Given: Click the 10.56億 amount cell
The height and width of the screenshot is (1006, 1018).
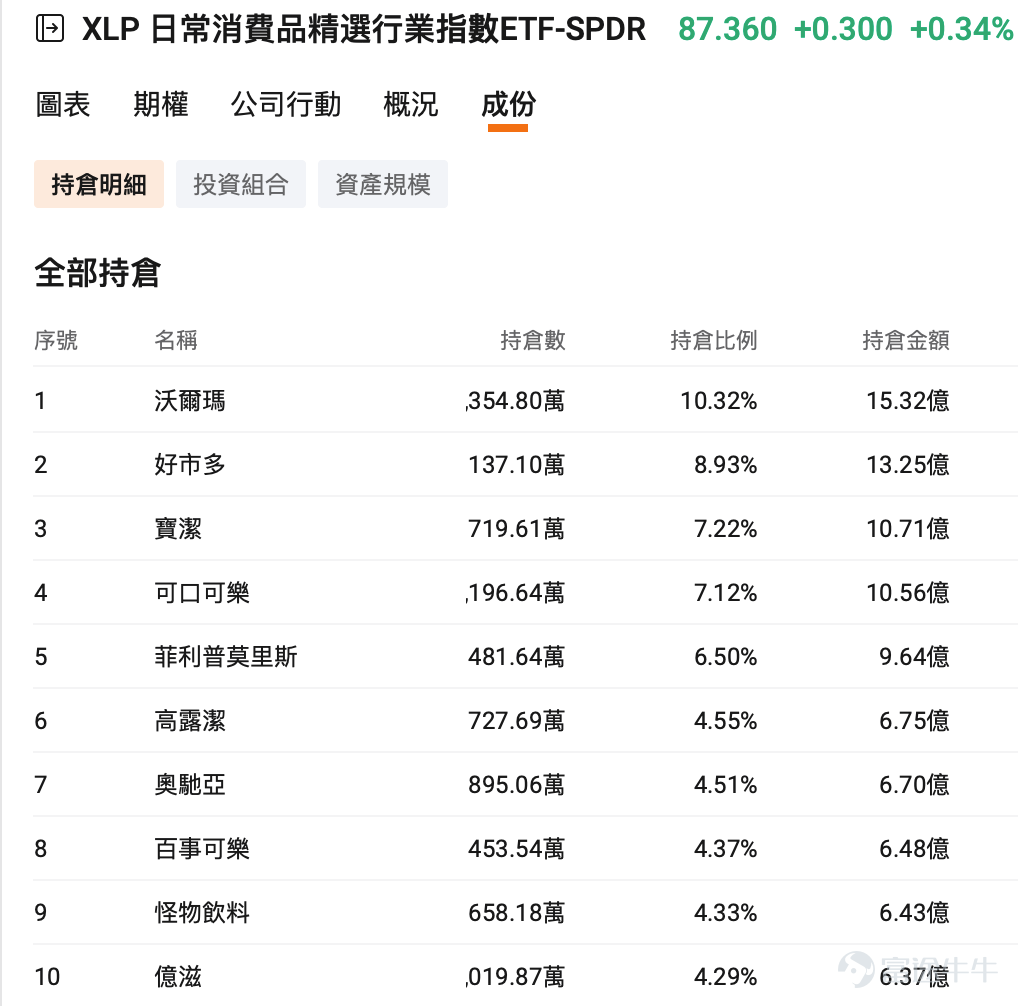Looking at the screenshot, I should click(x=908, y=593).
